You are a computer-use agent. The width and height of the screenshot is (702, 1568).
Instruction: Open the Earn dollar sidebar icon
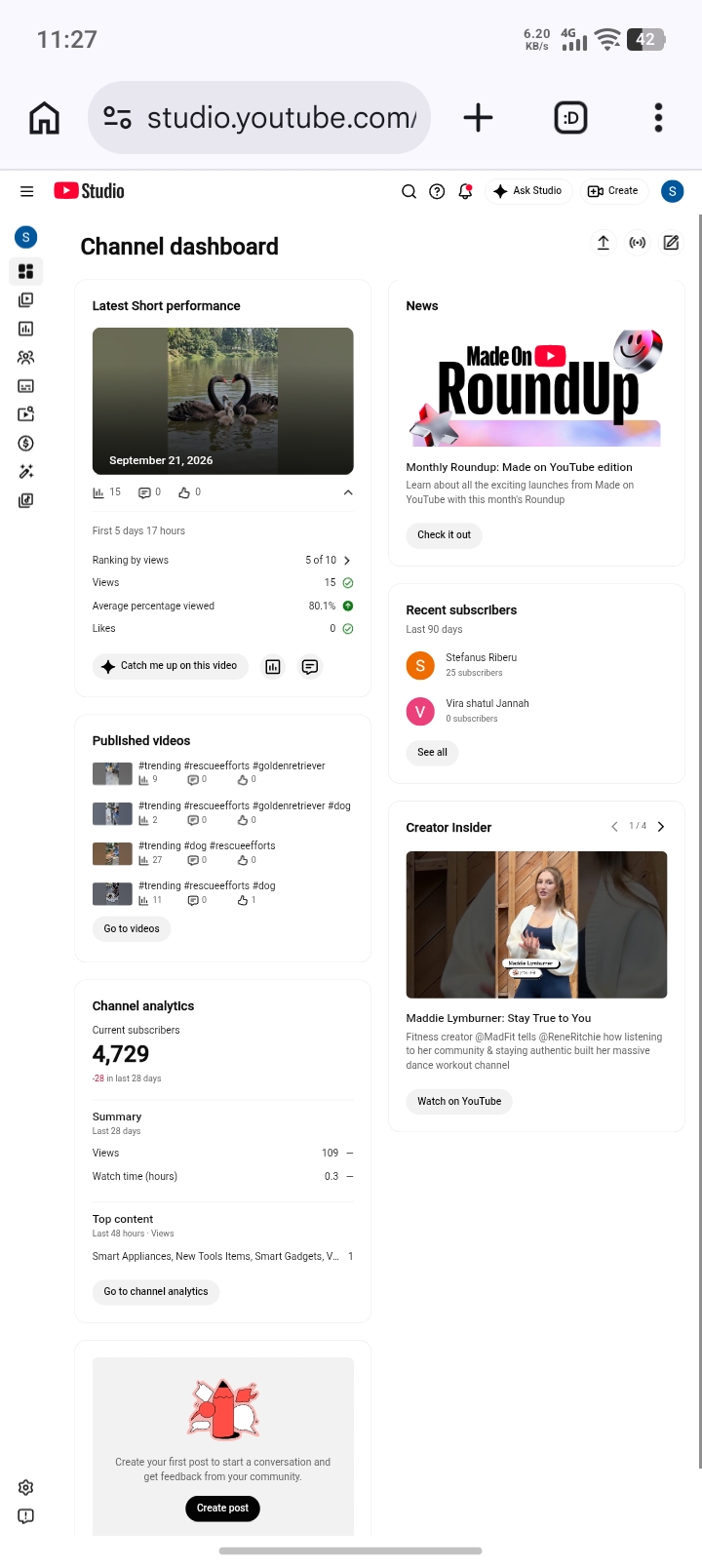[x=26, y=444]
